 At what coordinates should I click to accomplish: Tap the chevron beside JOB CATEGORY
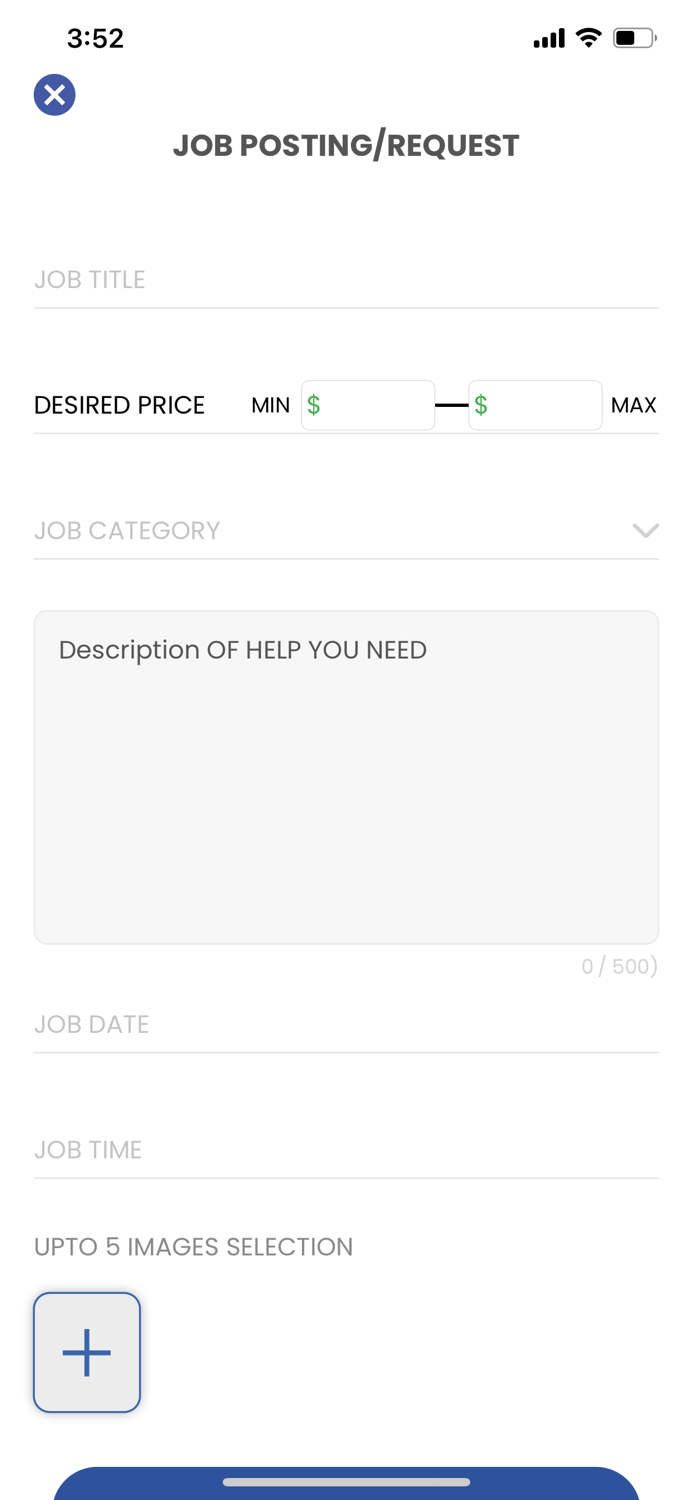click(x=646, y=530)
